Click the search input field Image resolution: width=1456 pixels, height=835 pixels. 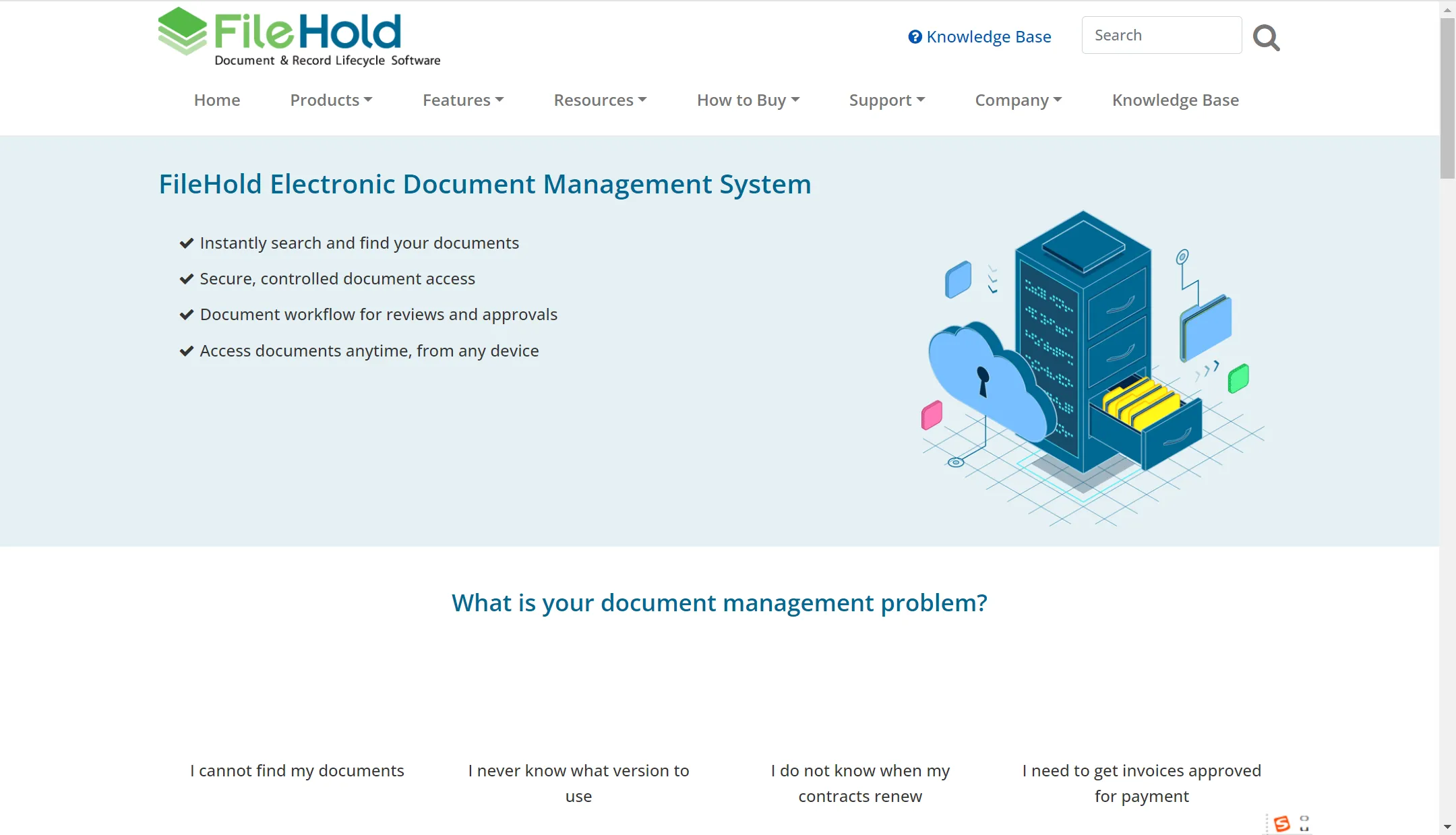(x=1162, y=35)
